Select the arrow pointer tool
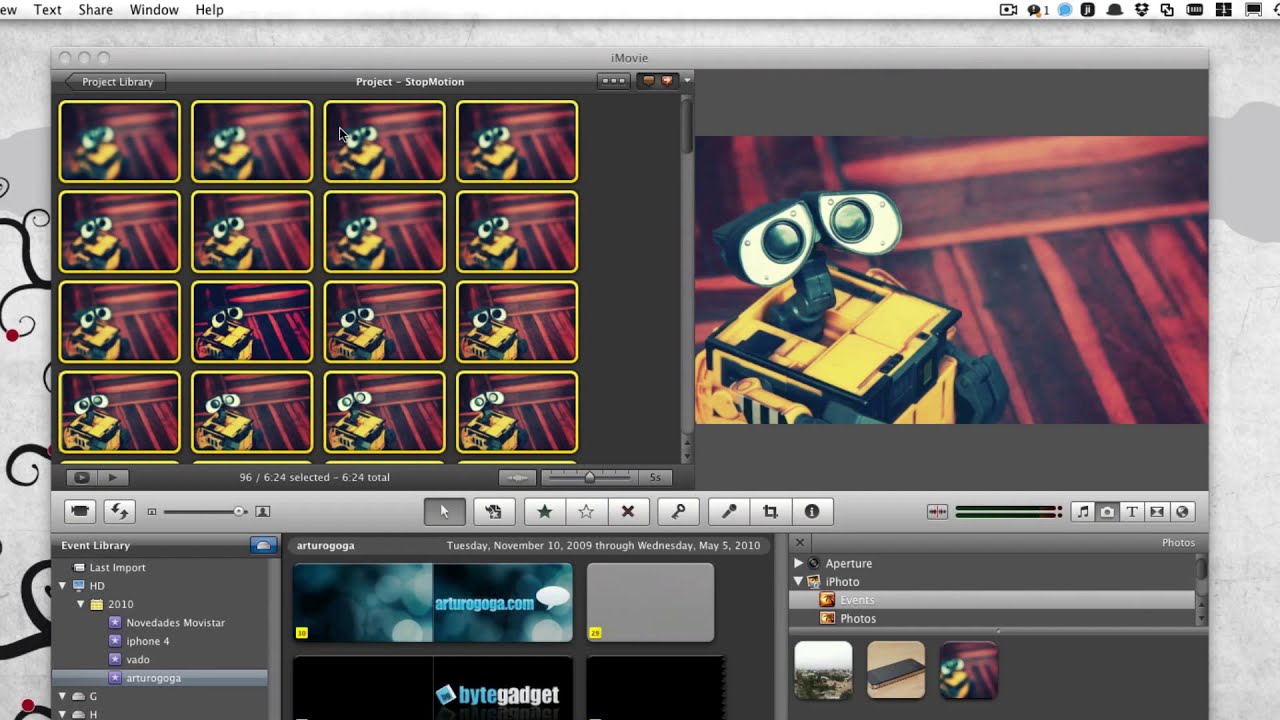1280x720 pixels. click(x=444, y=511)
